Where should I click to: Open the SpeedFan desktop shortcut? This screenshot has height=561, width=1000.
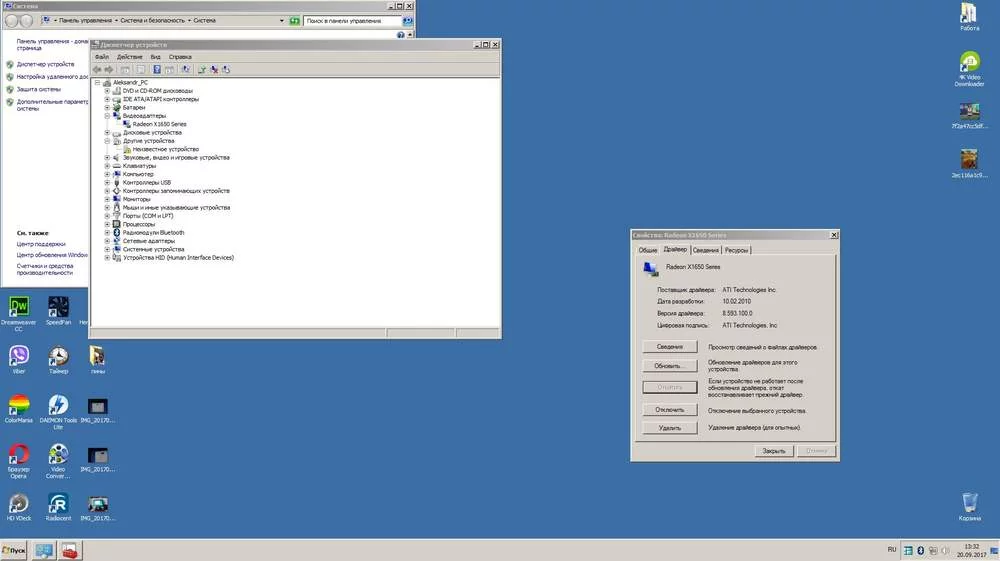click(x=58, y=311)
